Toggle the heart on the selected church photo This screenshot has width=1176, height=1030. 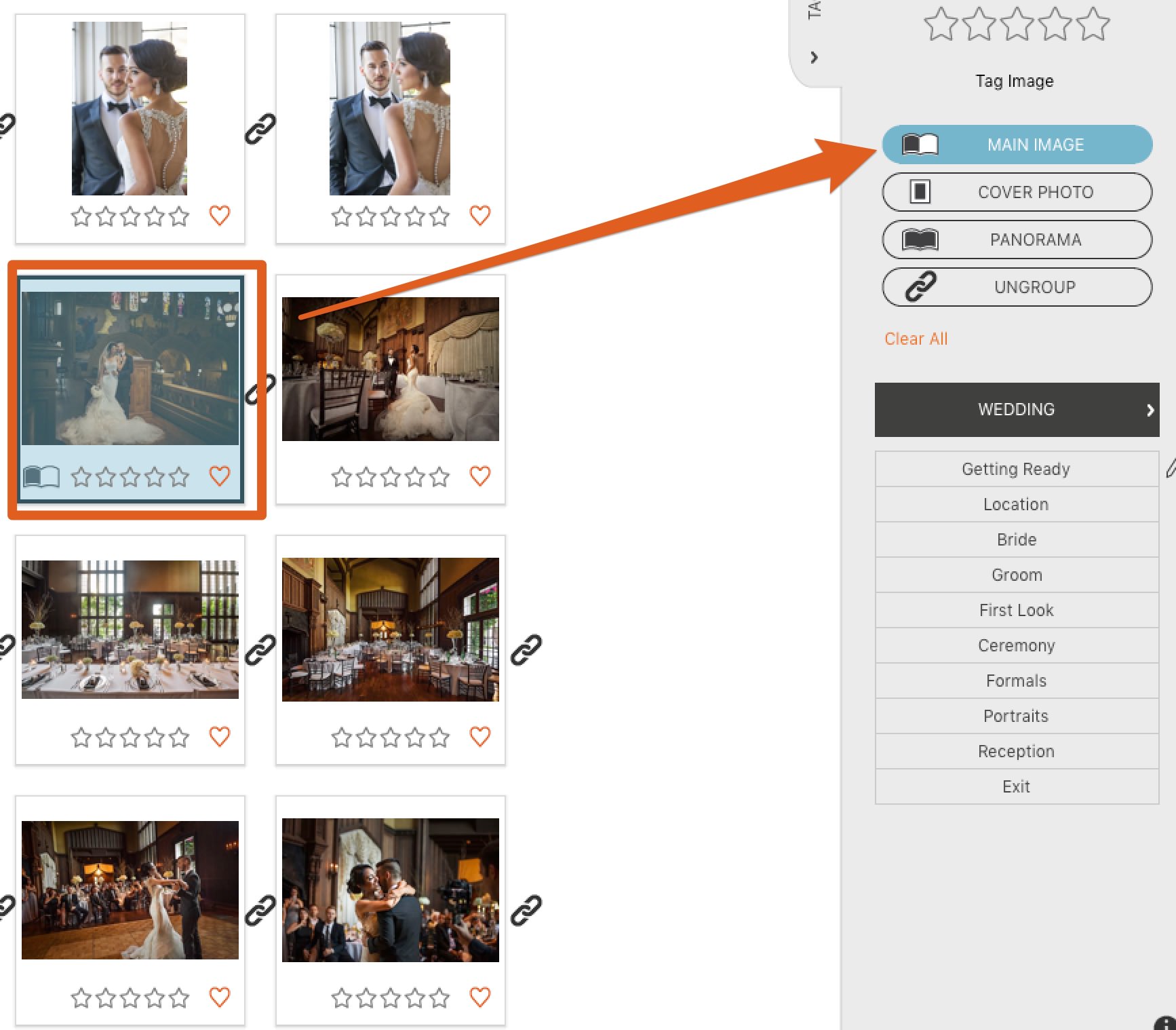click(220, 476)
